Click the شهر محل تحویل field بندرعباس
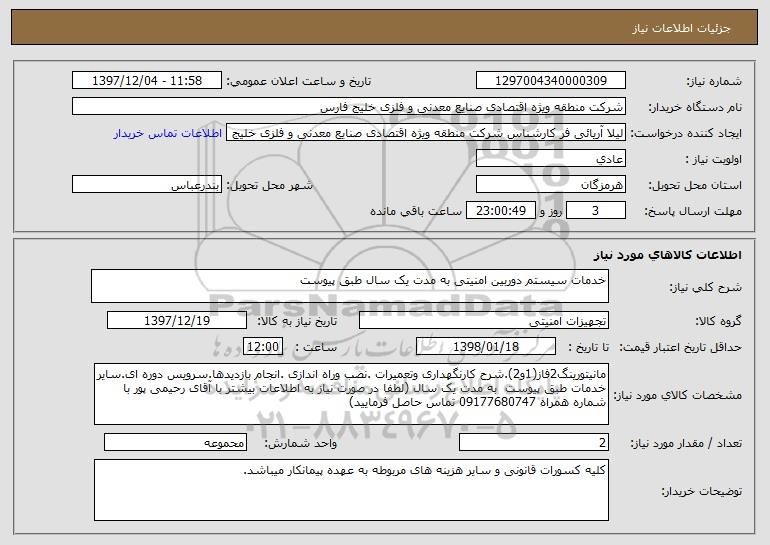Image resolution: width=770 pixels, height=545 pixels. [147, 185]
